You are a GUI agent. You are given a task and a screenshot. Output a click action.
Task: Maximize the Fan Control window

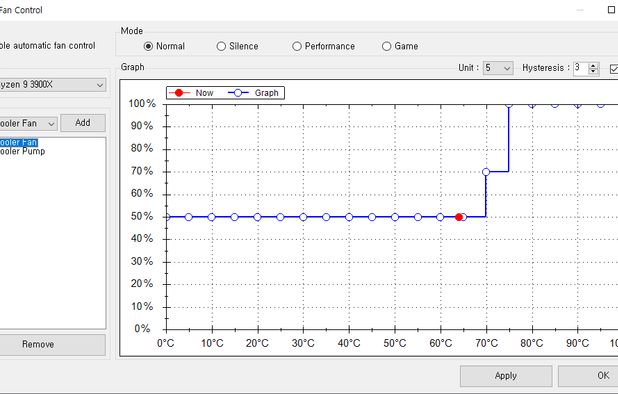[x=612, y=10]
